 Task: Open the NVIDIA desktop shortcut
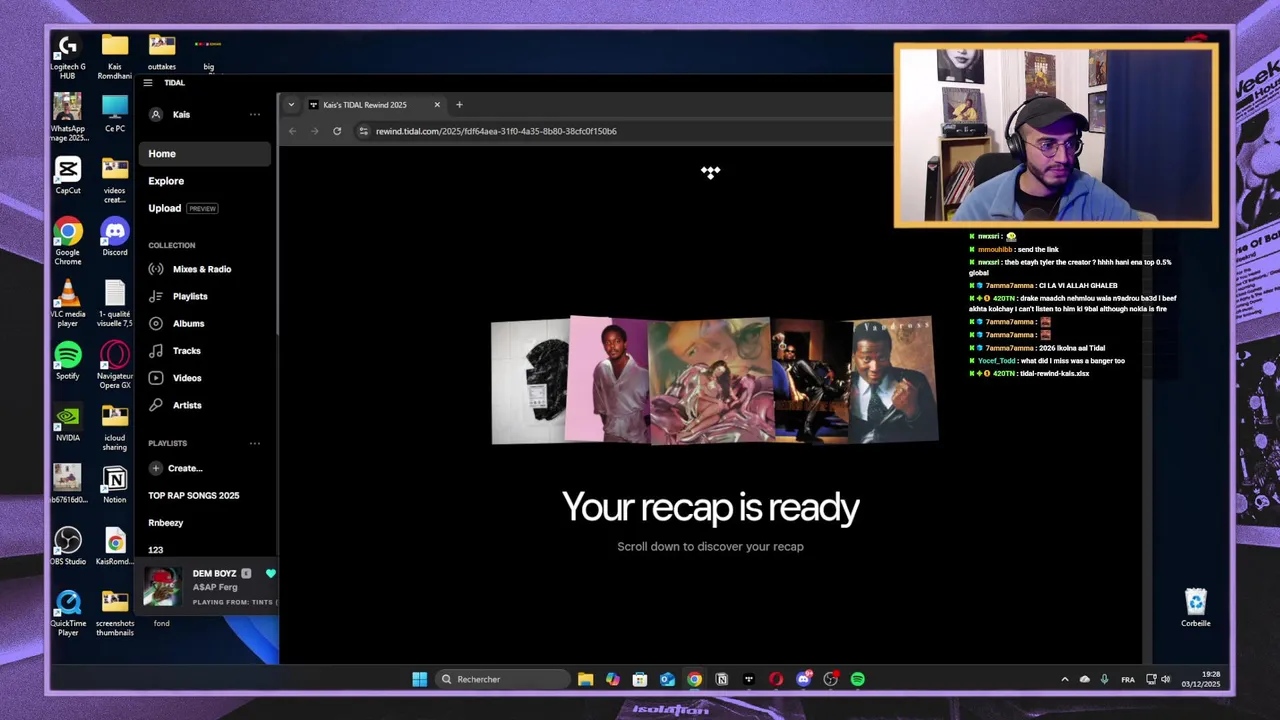(x=68, y=424)
